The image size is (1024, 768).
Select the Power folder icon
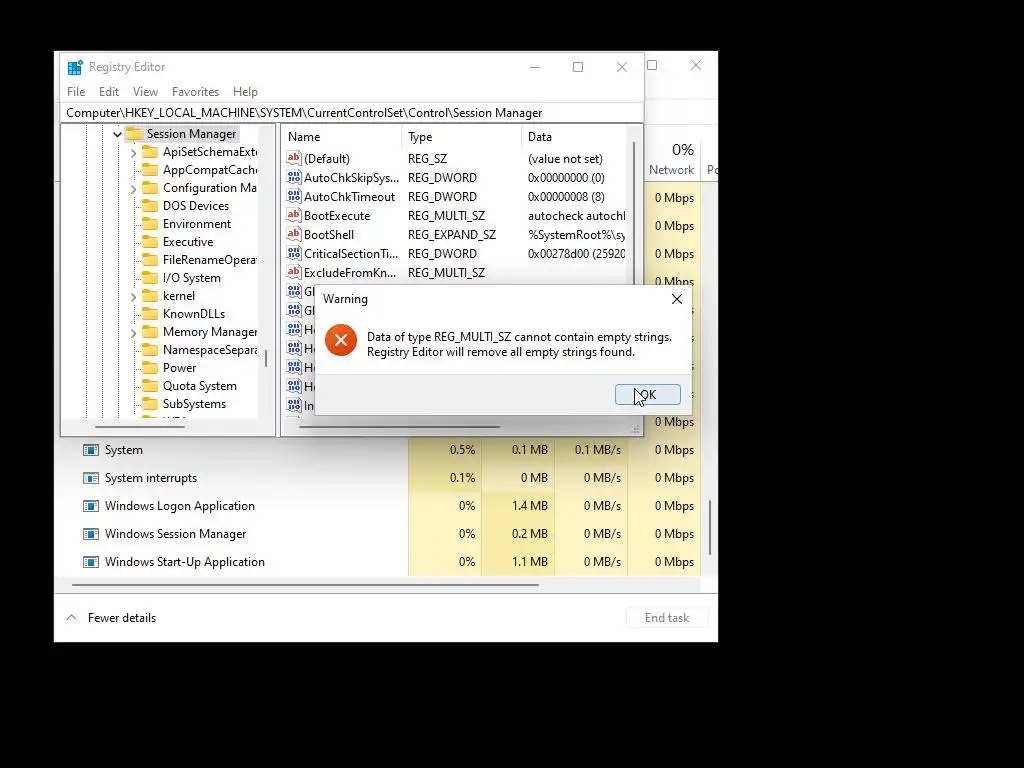point(150,368)
